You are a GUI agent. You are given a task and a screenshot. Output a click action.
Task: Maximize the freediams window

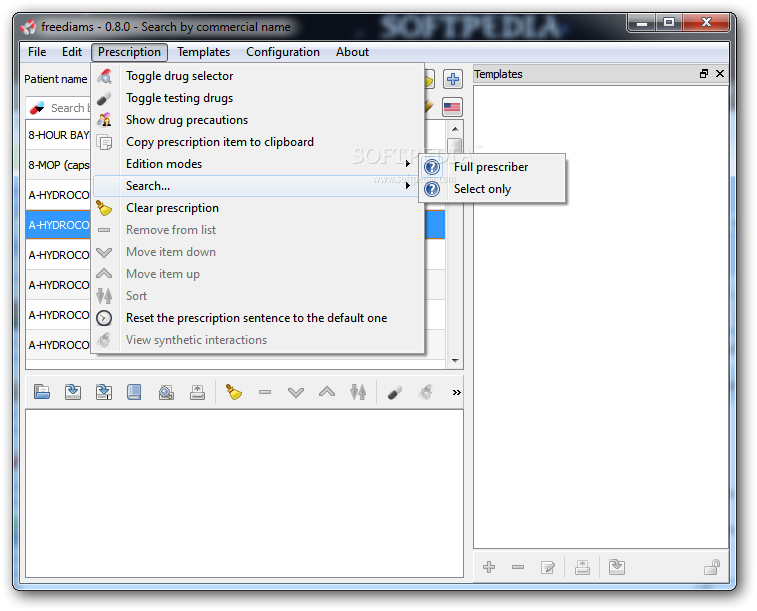(x=669, y=22)
